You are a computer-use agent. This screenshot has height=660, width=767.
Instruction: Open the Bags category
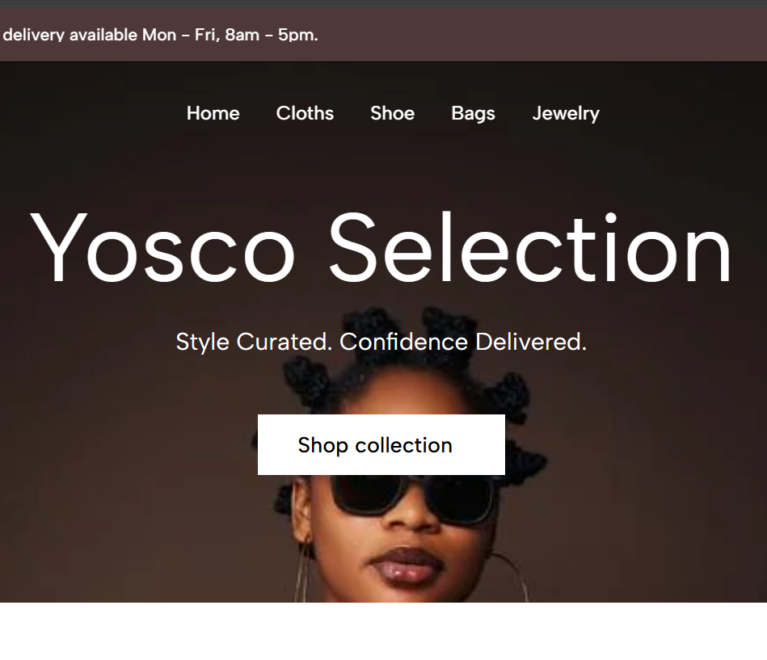pos(472,113)
